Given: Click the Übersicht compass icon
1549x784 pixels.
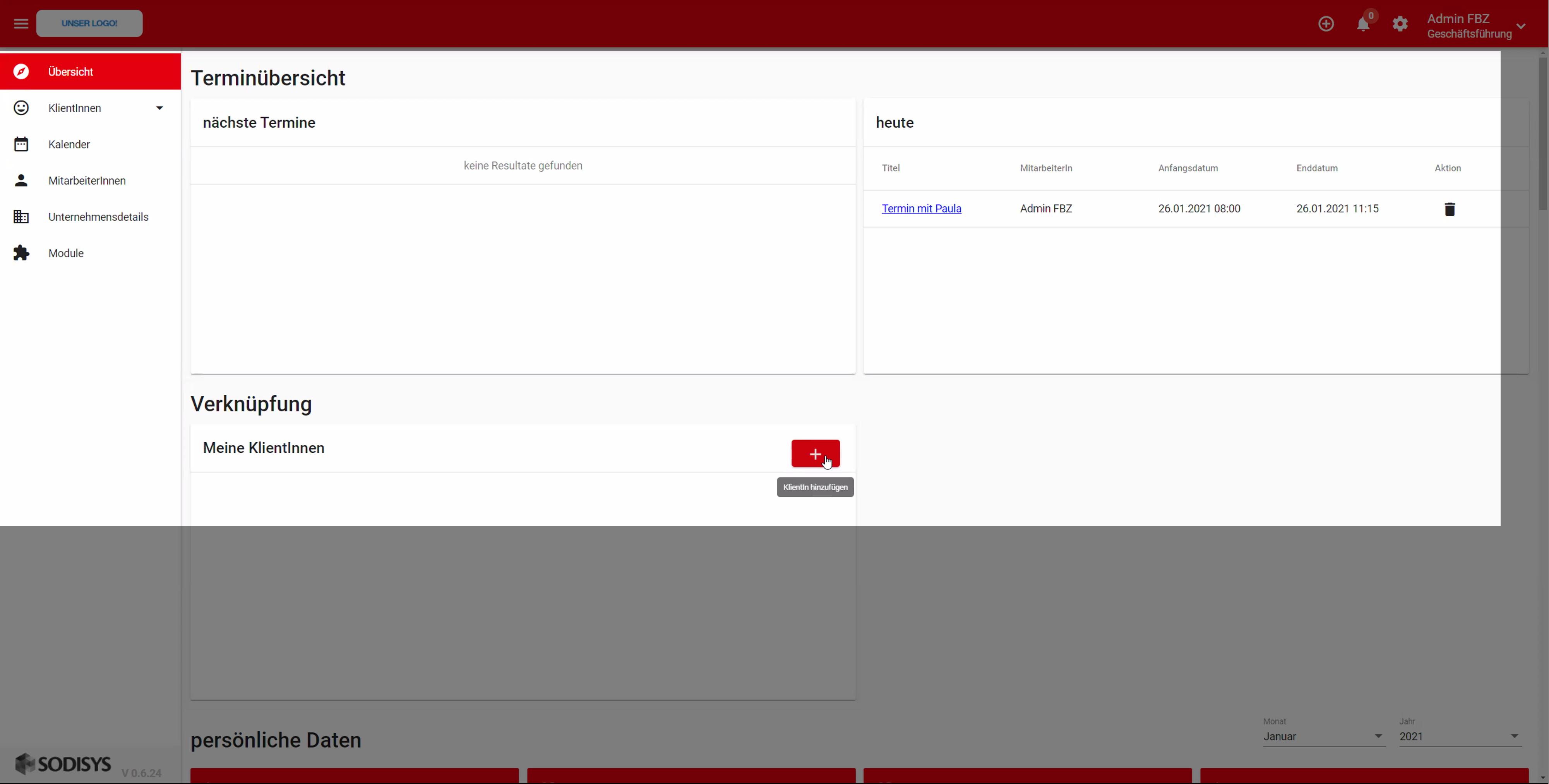Looking at the screenshot, I should point(21,72).
